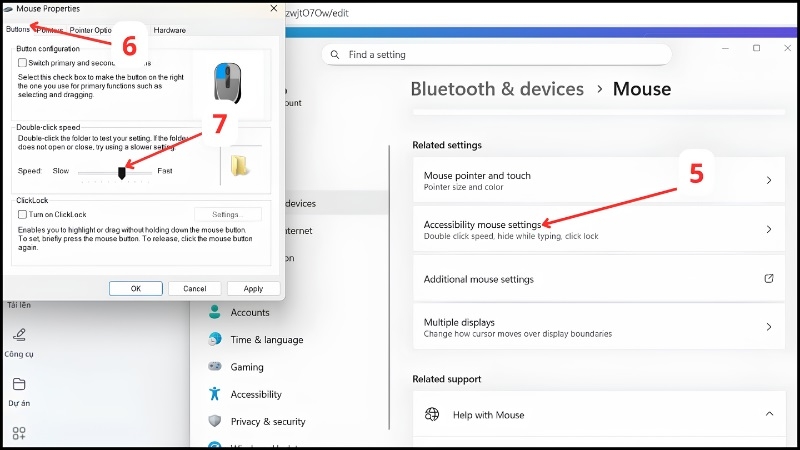Click the Help with Mouse globe icon
The height and width of the screenshot is (450, 800).
click(432, 414)
